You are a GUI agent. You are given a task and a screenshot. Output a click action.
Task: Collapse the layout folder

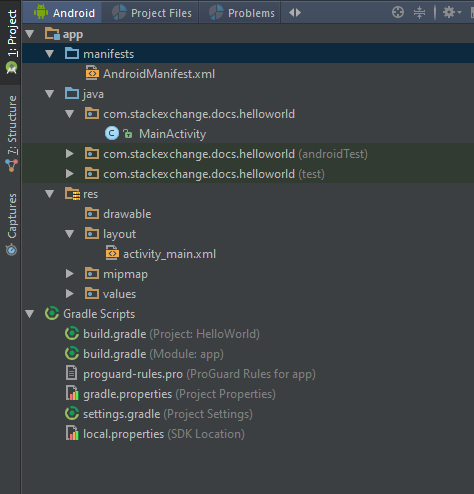pyautogui.click(x=70, y=234)
